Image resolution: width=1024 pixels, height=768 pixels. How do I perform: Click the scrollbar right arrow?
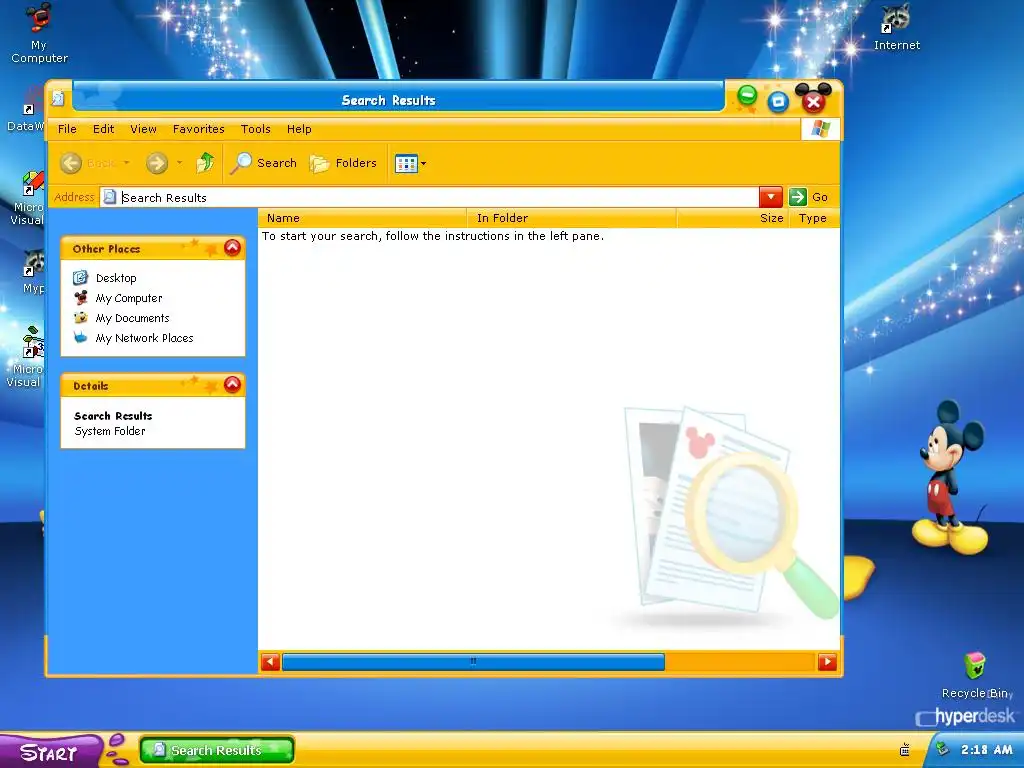[827, 662]
